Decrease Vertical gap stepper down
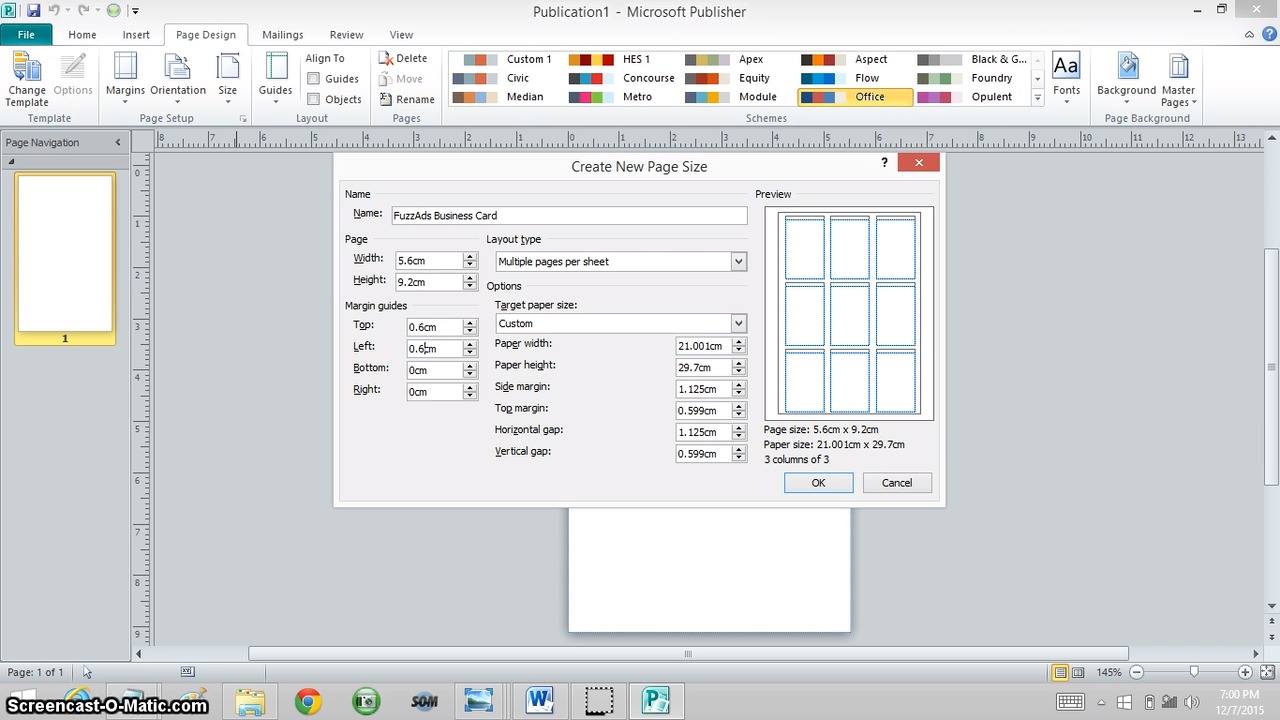Screen dimensions: 1280x720 point(739,458)
